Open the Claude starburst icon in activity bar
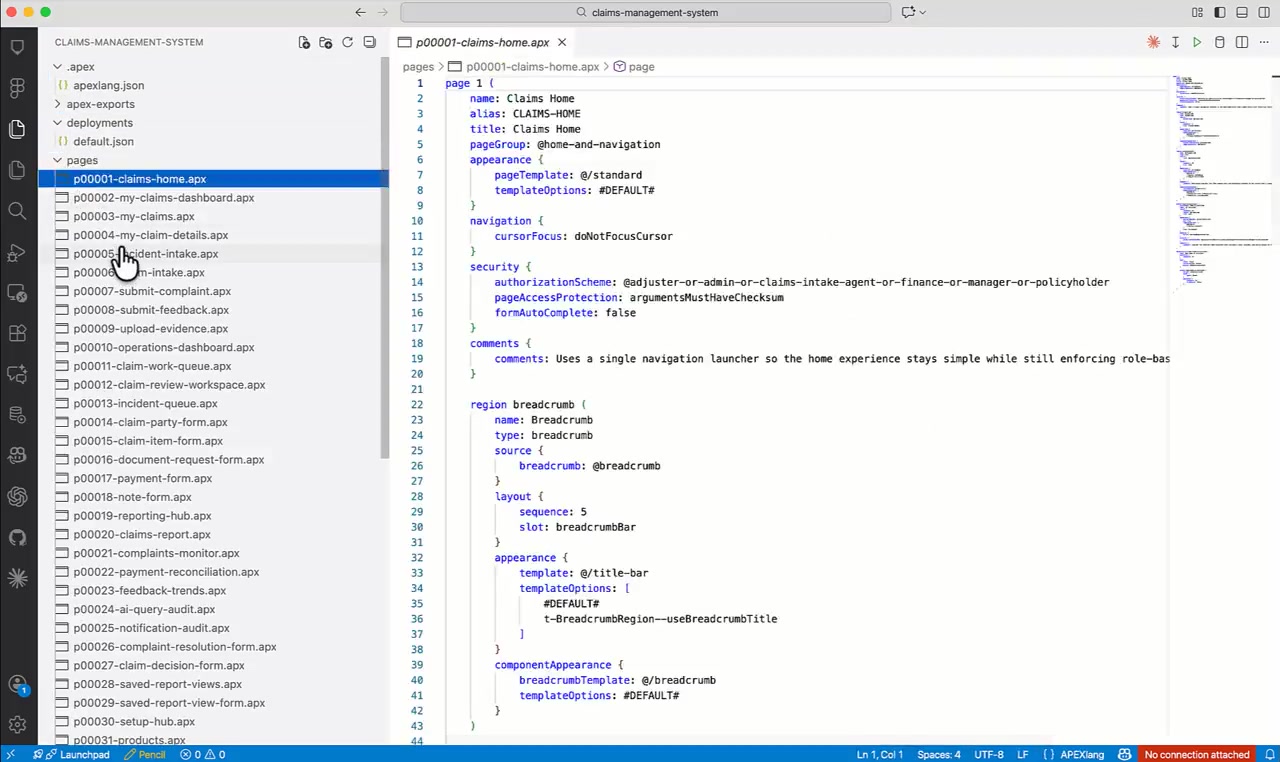The height and width of the screenshot is (762, 1280). (17, 578)
